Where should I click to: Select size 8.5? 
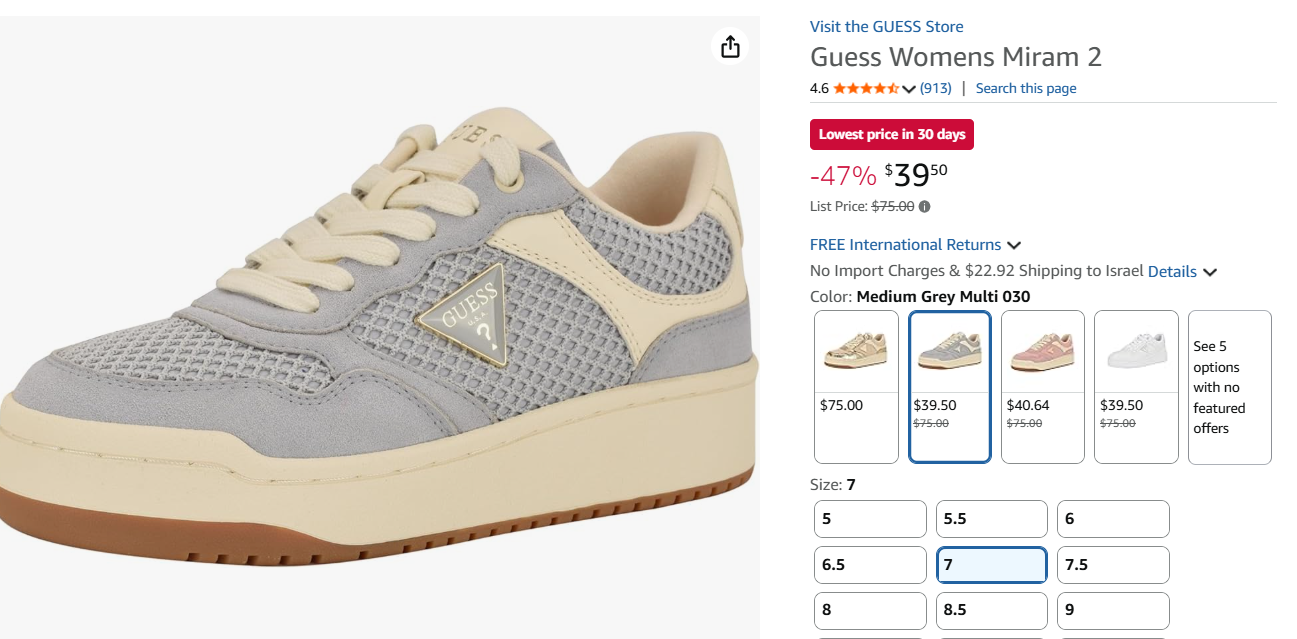[x=991, y=610]
